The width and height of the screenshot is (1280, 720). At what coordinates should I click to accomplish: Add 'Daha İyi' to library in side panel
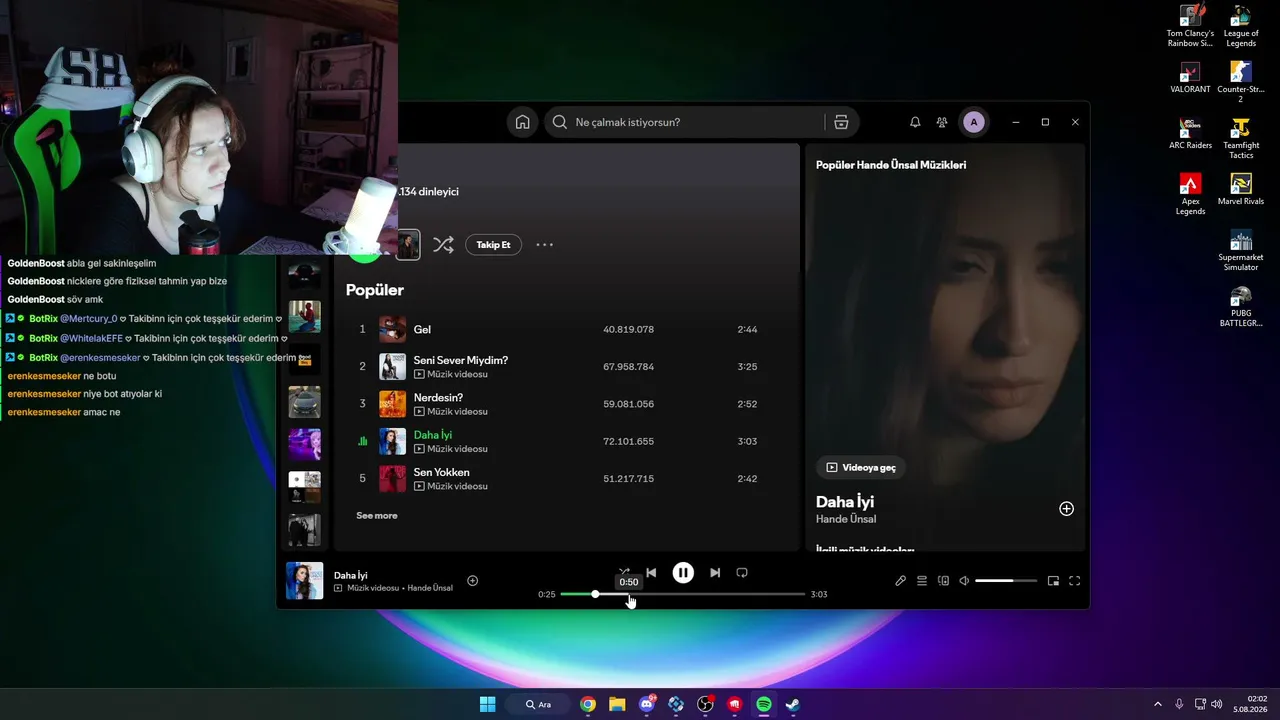tap(1066, 509)
